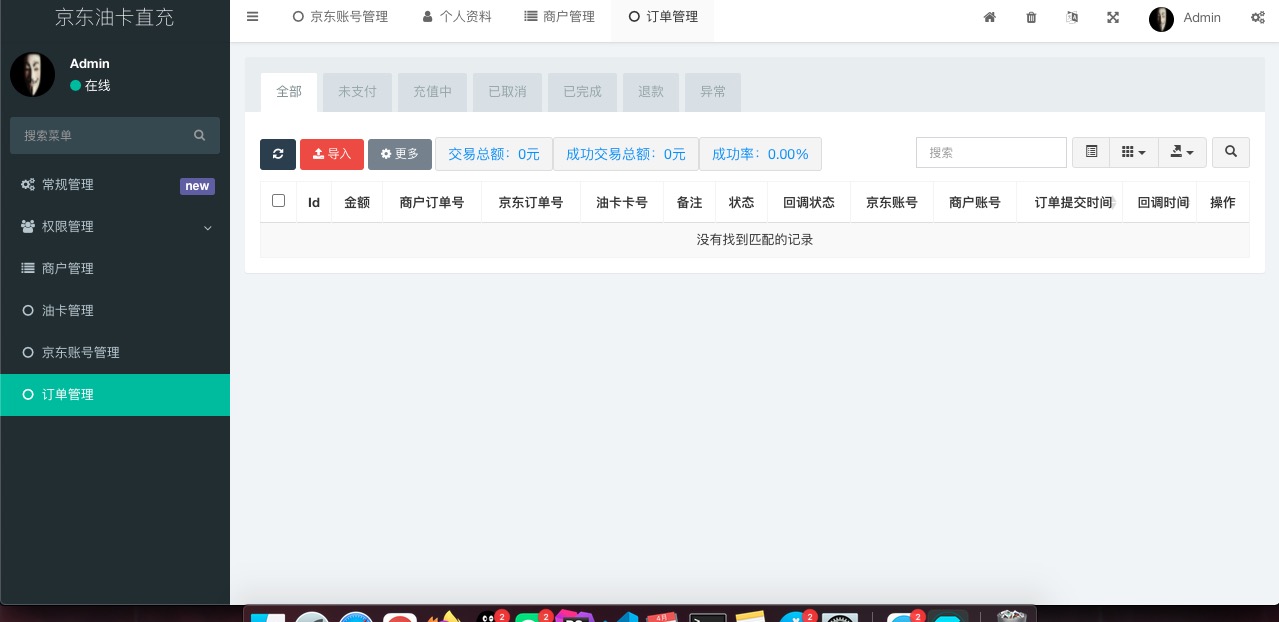This screenshot has width=1279, height=622.
Task: Open the export data dropdown
Action: pos(1182,152)
